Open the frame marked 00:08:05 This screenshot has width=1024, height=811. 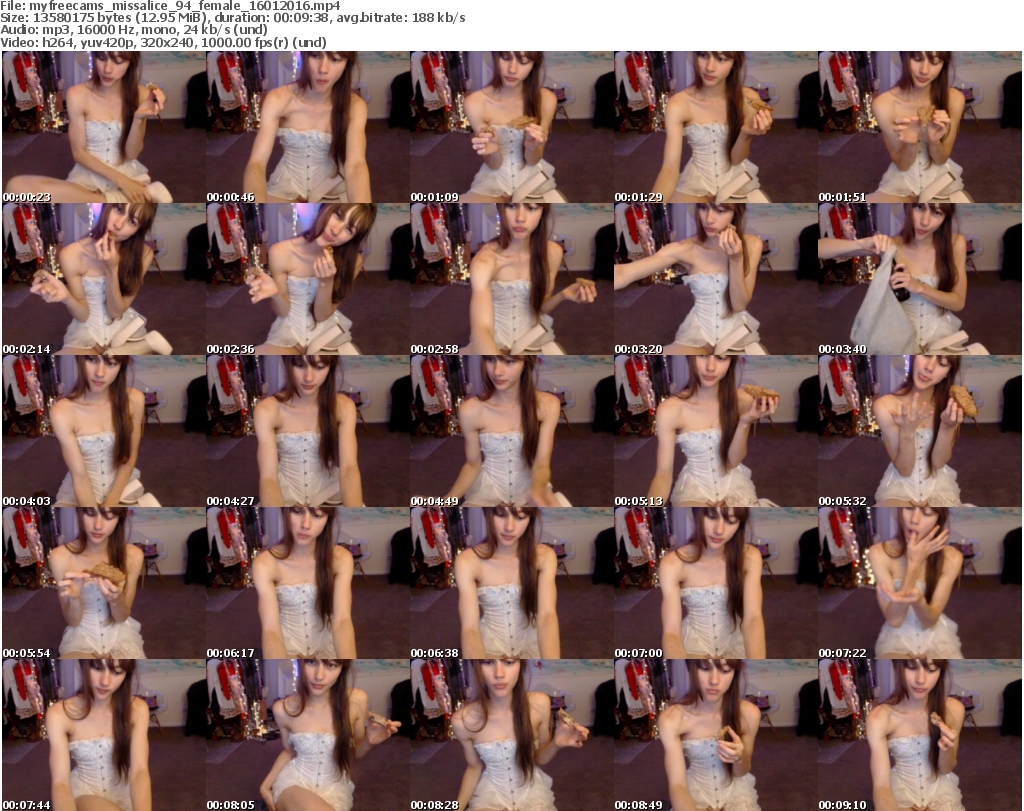(308, 735)
